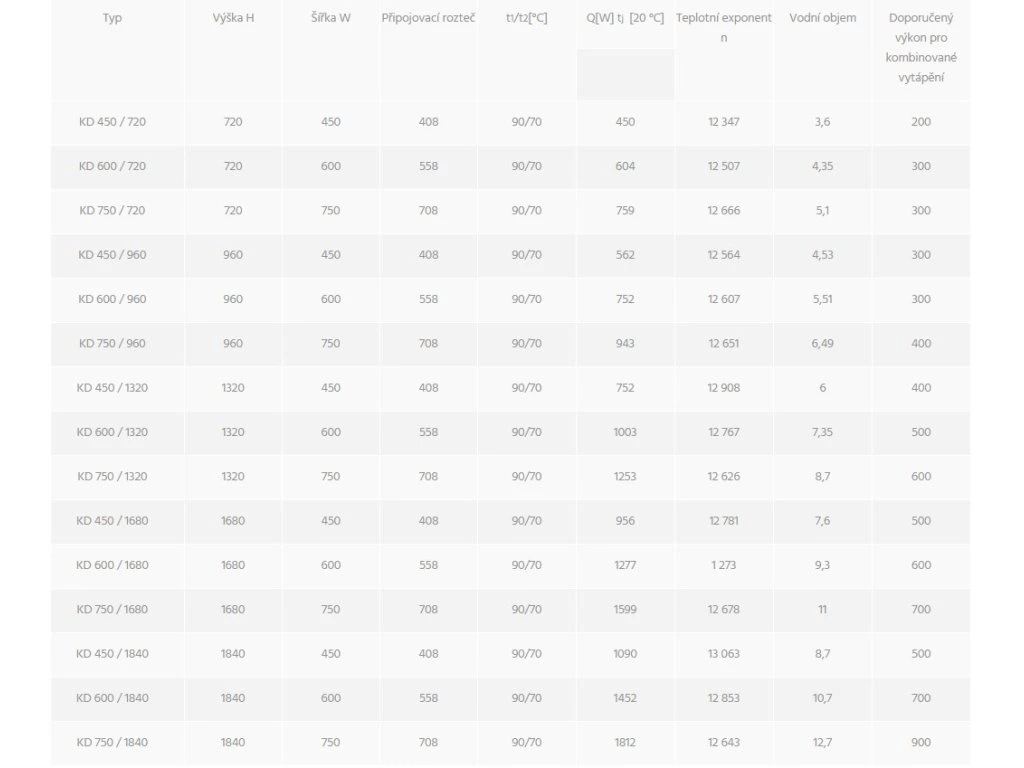Select the KD 750 / 1840 type cell
The image size is (1024, 768).
[x=112, y=742]
